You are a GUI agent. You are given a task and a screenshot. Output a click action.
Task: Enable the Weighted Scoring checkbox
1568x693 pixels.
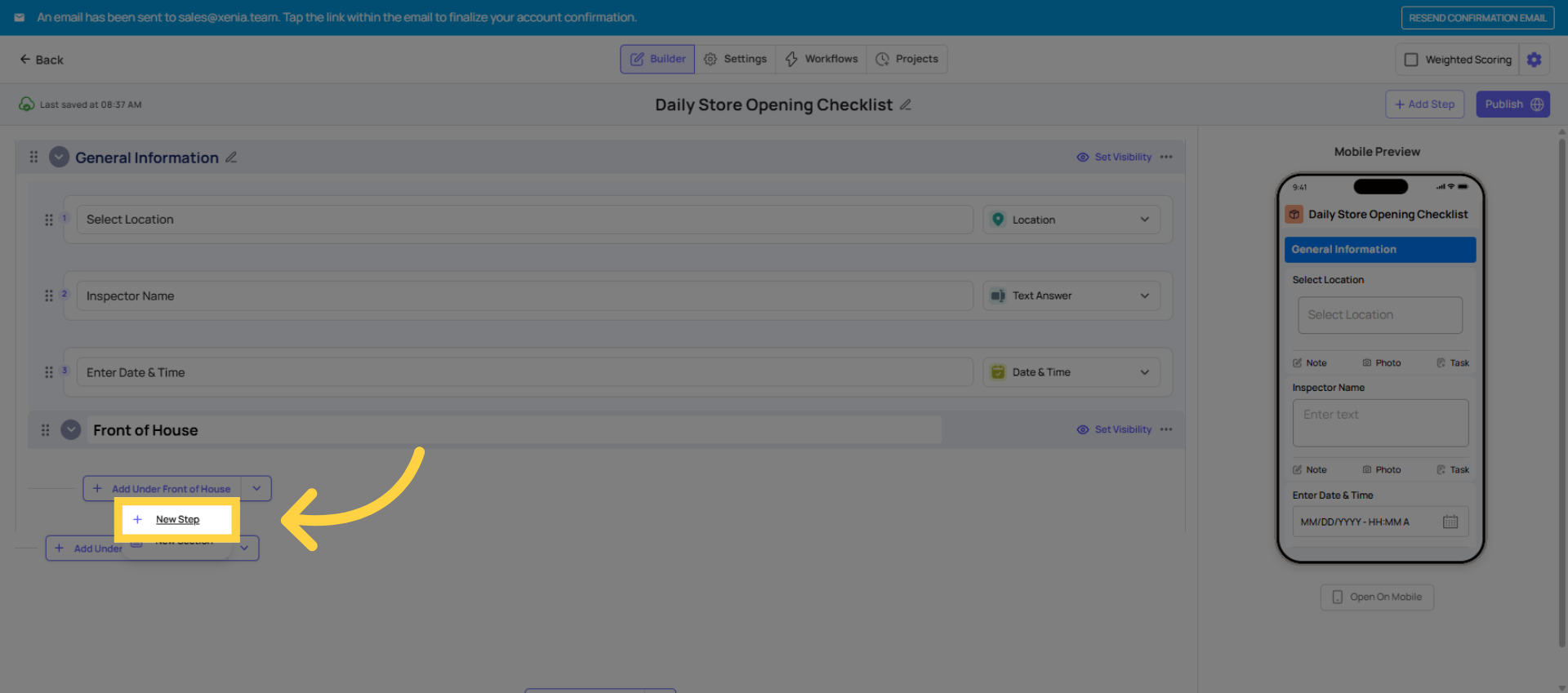pyautogui.click(x=1410, y=60)
